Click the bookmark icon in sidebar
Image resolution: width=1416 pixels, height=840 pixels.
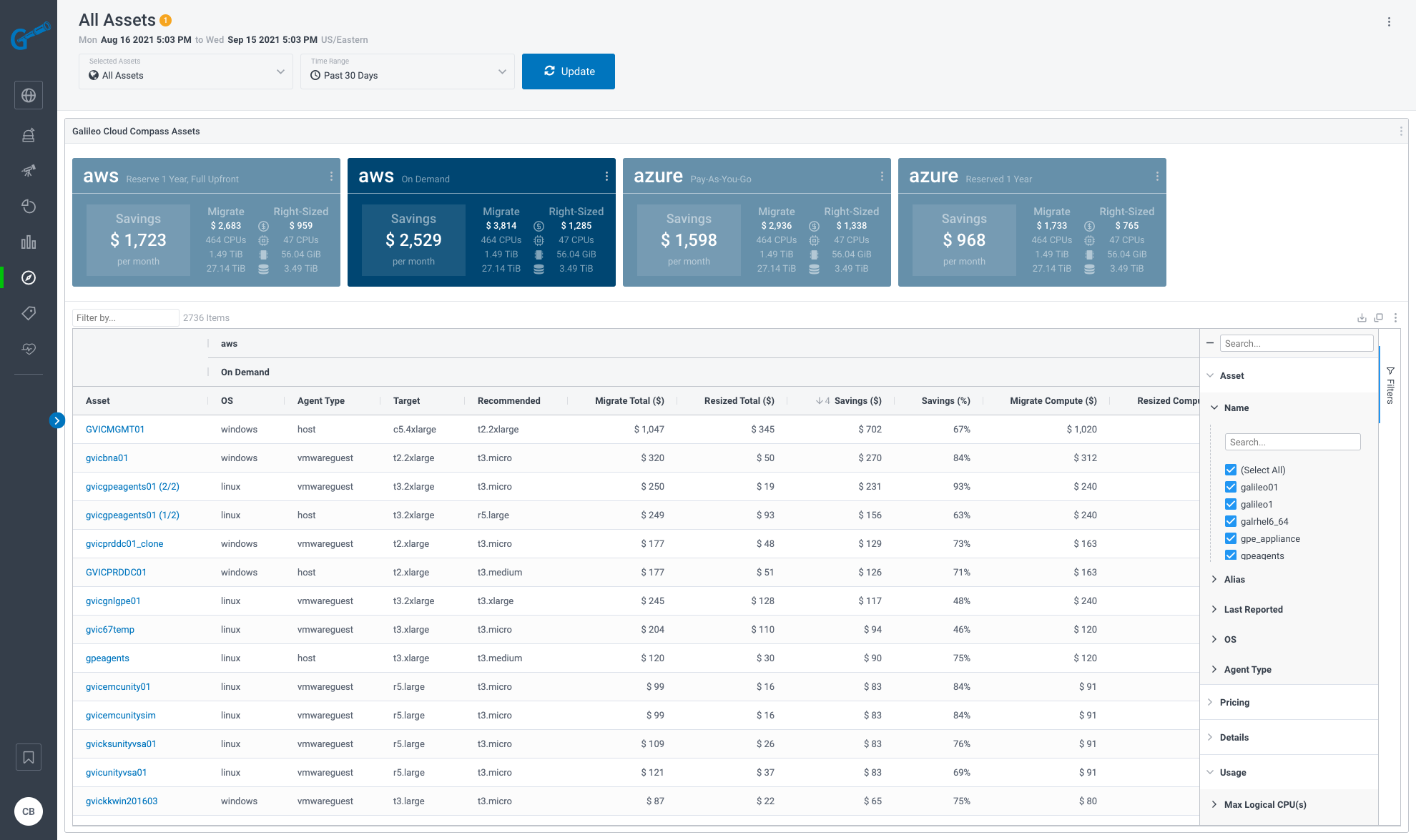pyautogui.click(x=29, y=757)
